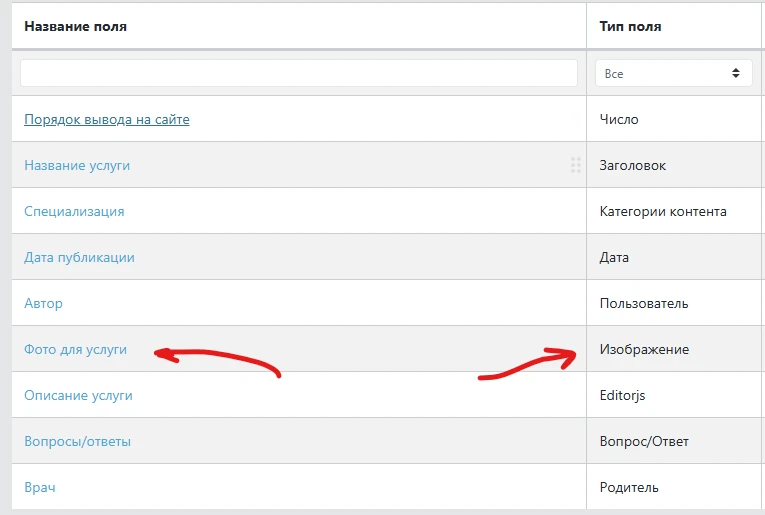
Task: Open the Порядок вывода на сайте field
Action: pos(106,119)
